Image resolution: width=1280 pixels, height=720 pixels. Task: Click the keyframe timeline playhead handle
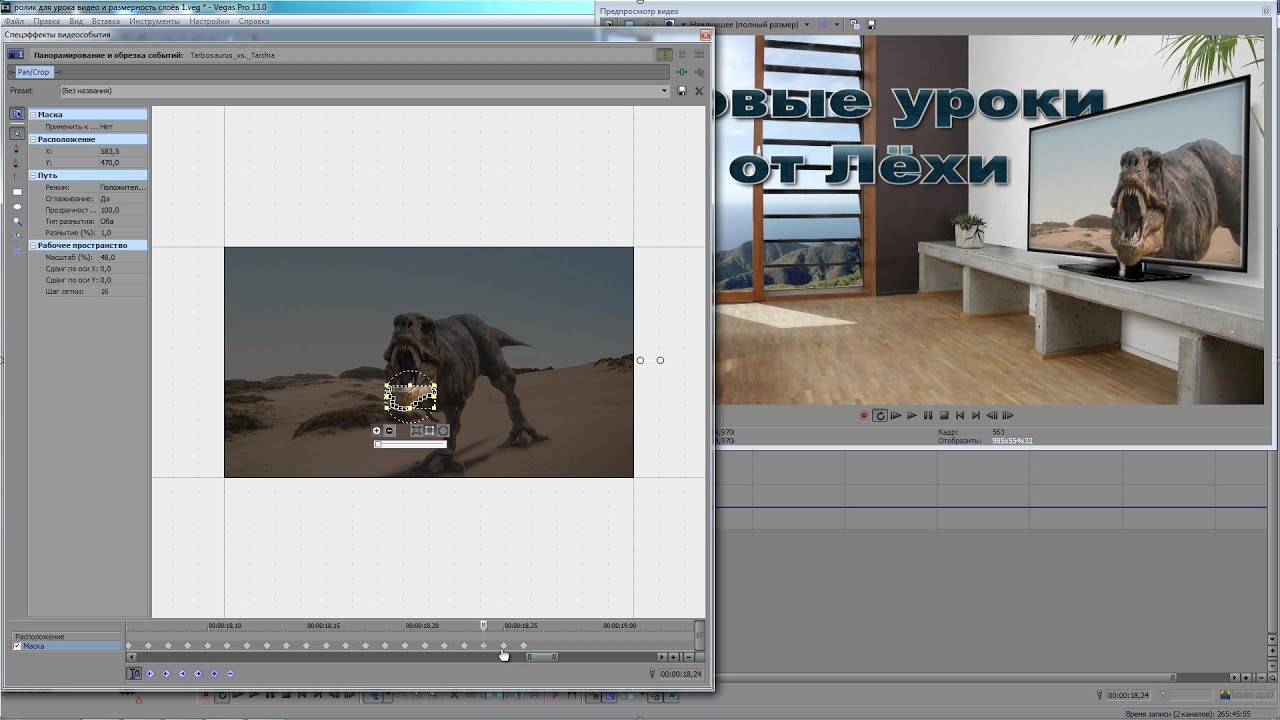[483, 625]
